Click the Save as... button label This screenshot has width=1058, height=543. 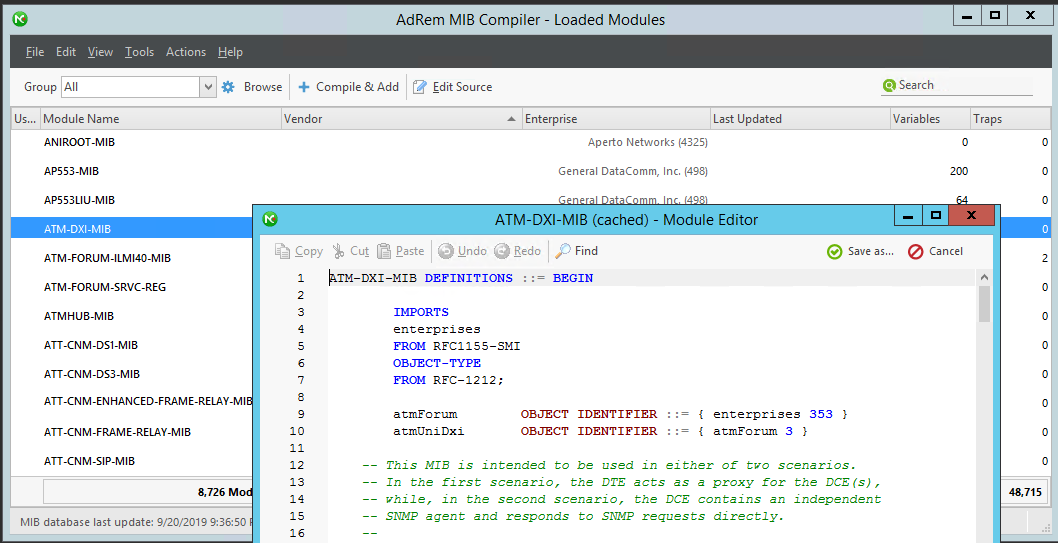(870, 252)
